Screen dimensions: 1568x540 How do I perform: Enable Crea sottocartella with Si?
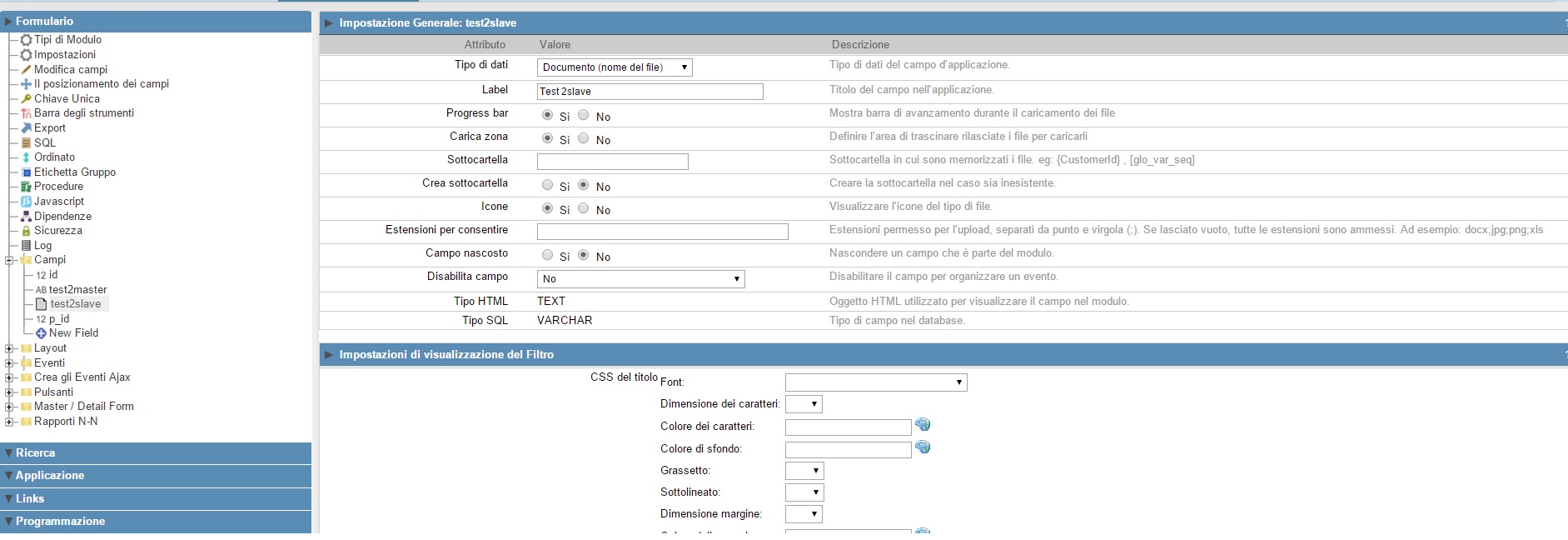547,185
